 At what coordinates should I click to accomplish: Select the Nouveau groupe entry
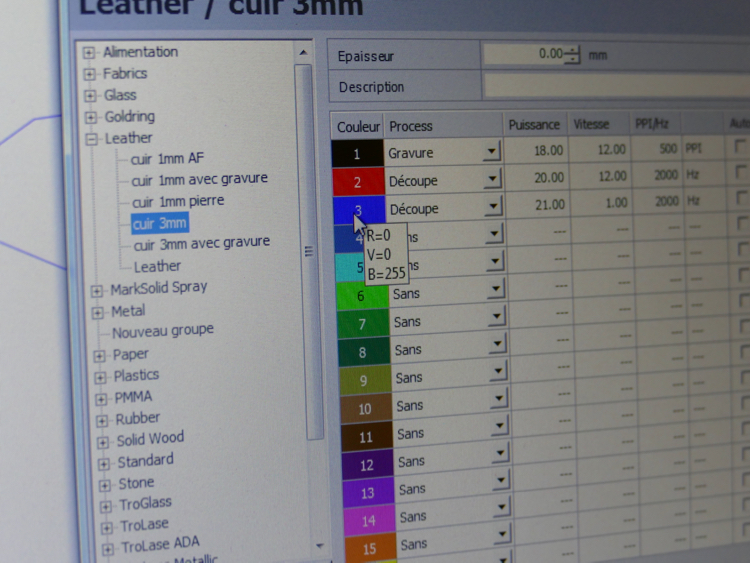coord(163,331)
